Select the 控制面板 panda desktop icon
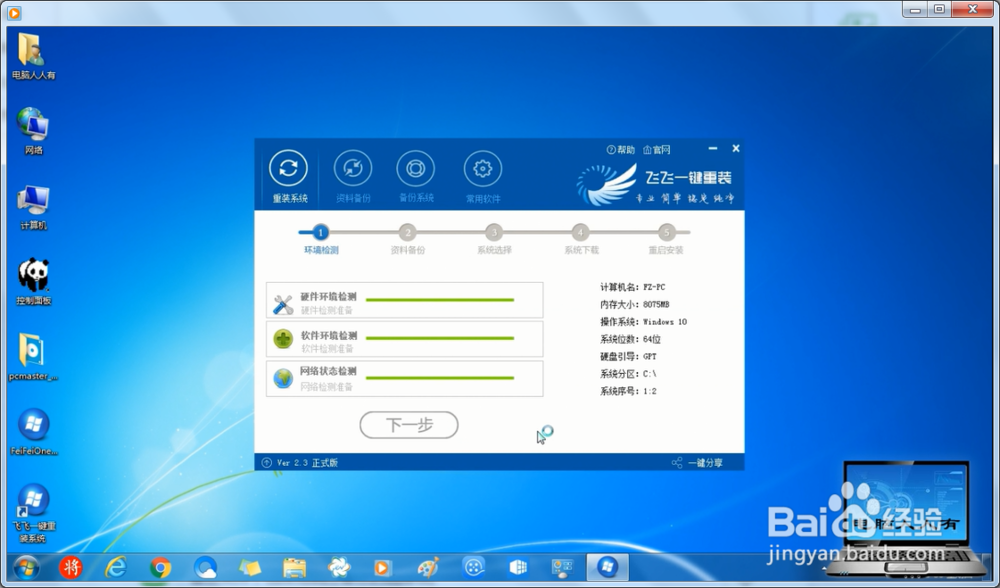The image size is (1000, 588). [x=33, y=281]
